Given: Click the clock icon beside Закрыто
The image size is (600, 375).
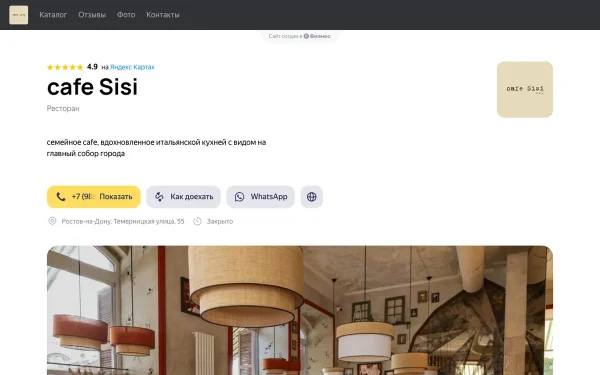Looking at the screenshot, I should coord(197,221).
